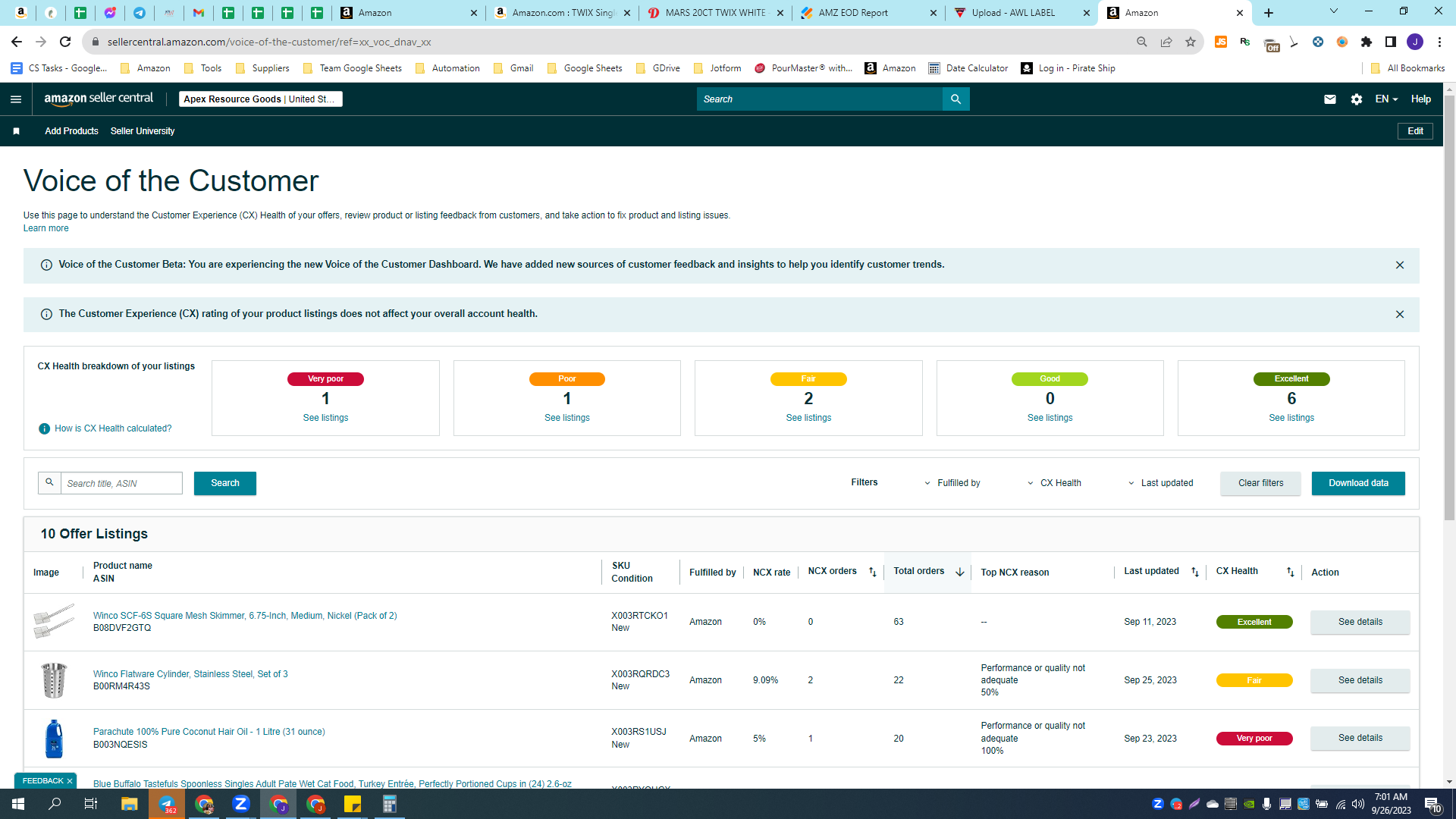Viewport: 1456px width, 819px height.
Task: Sort by NCX orders arrows
Action: (873, 573)
